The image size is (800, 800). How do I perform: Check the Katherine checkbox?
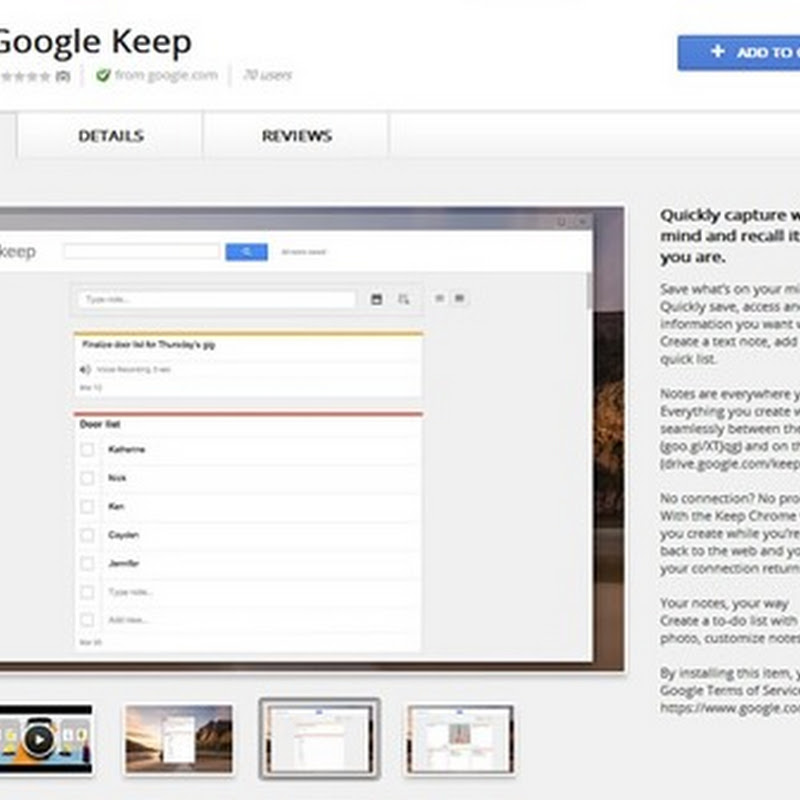pos(87,449)
